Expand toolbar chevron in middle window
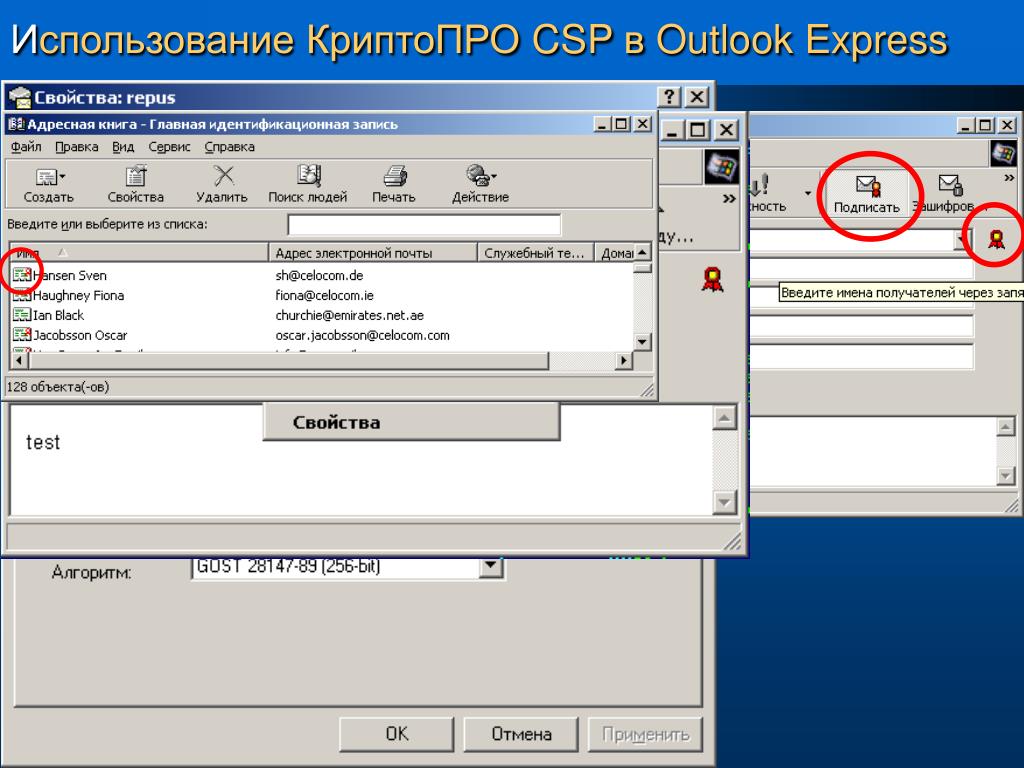The image size is (1024, 768). coord(729,199)
